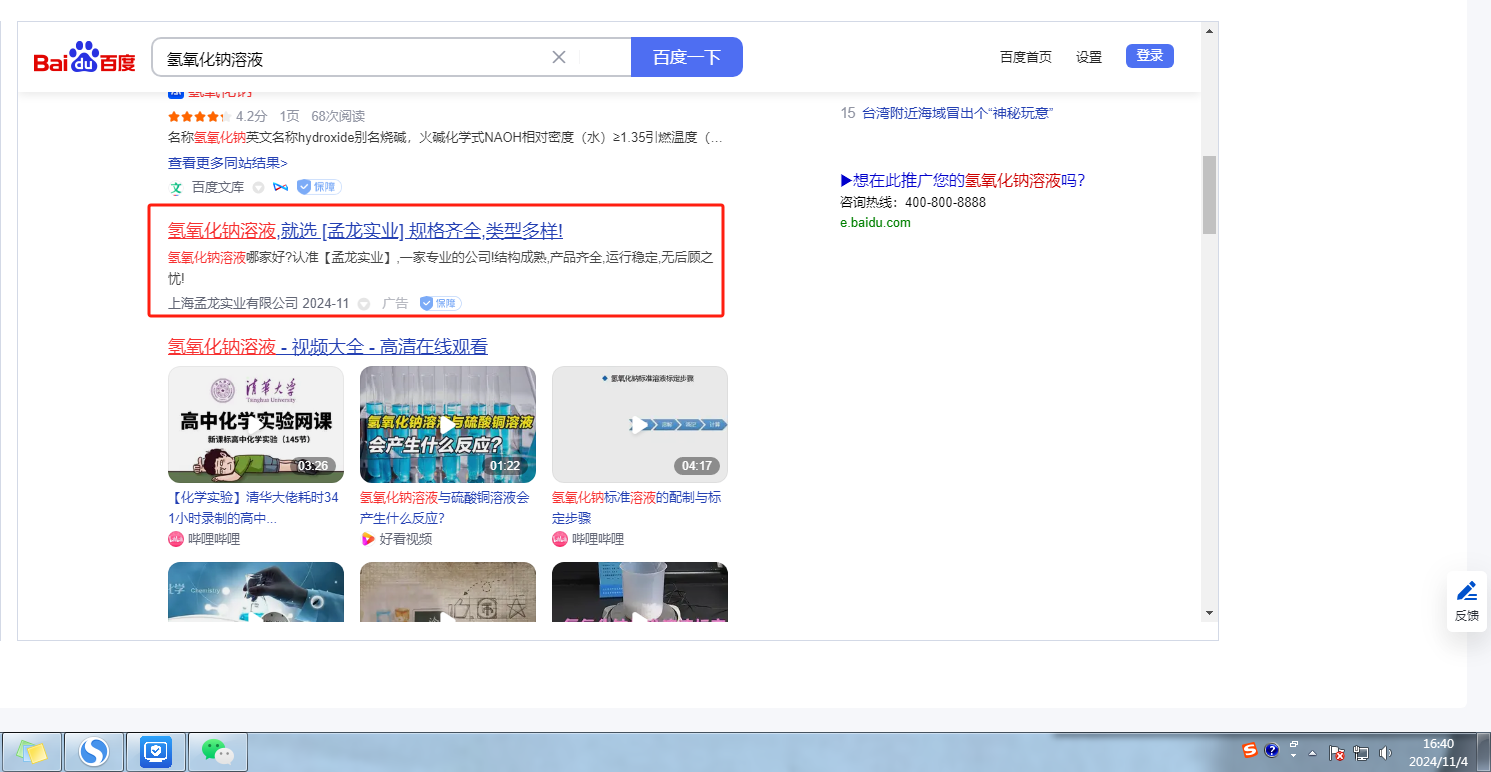1491x772 pixels.
Task: Open the sticky notes taskbar icon
Action: point(32,751)
